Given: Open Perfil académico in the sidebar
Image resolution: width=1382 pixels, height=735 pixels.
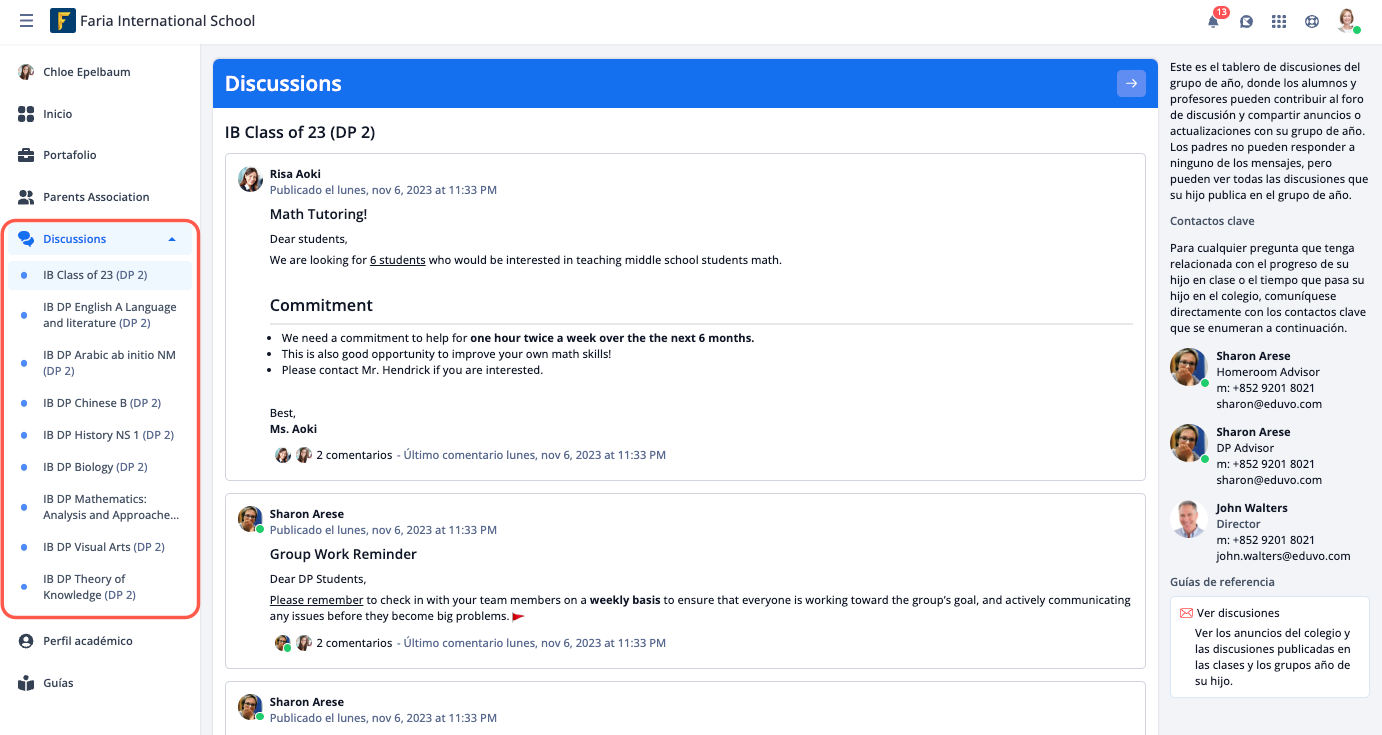Looking at the screenshot, I should pyautogui.click(x=88, y=641).
